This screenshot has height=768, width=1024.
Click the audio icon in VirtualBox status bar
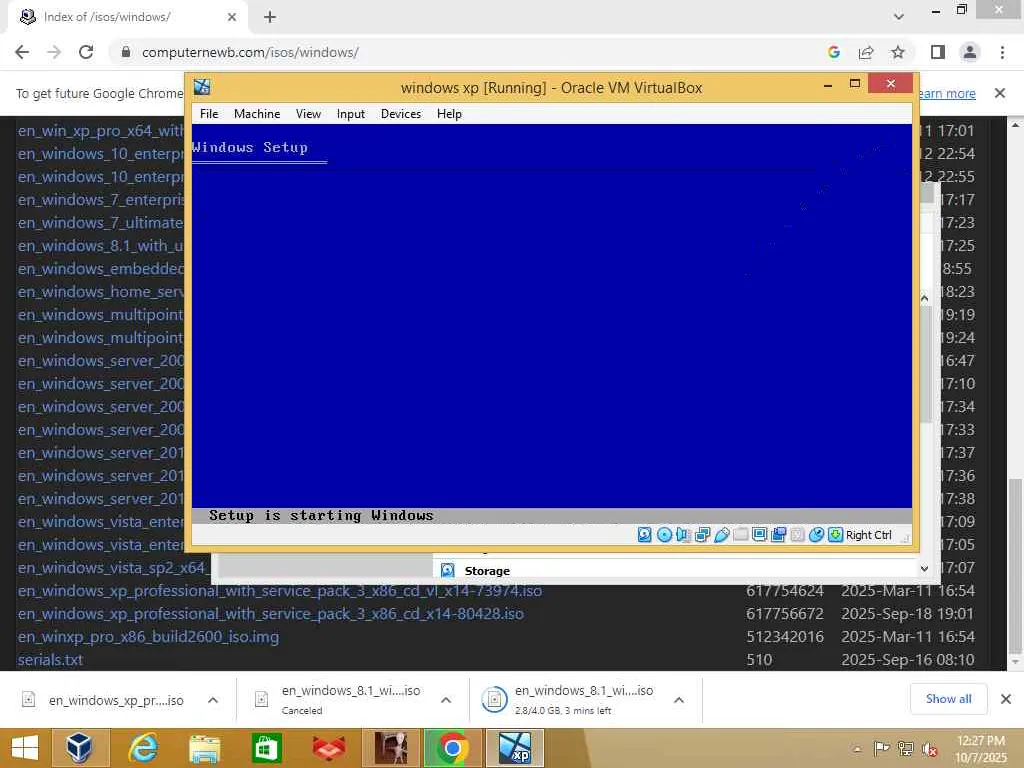pyautogui.click(x=682, y=535)
